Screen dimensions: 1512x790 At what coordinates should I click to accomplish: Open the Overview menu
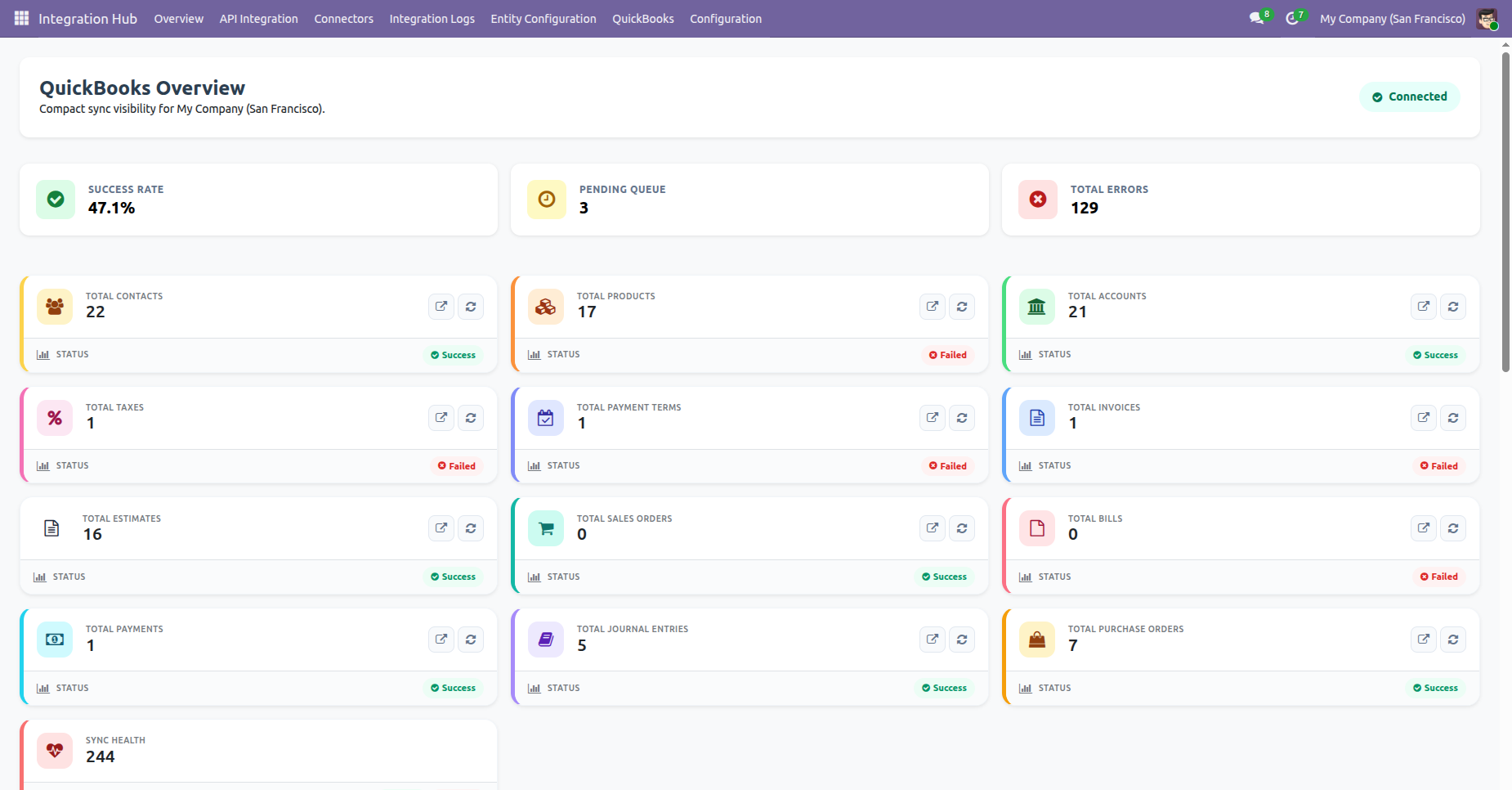click(x=179, y=19)
